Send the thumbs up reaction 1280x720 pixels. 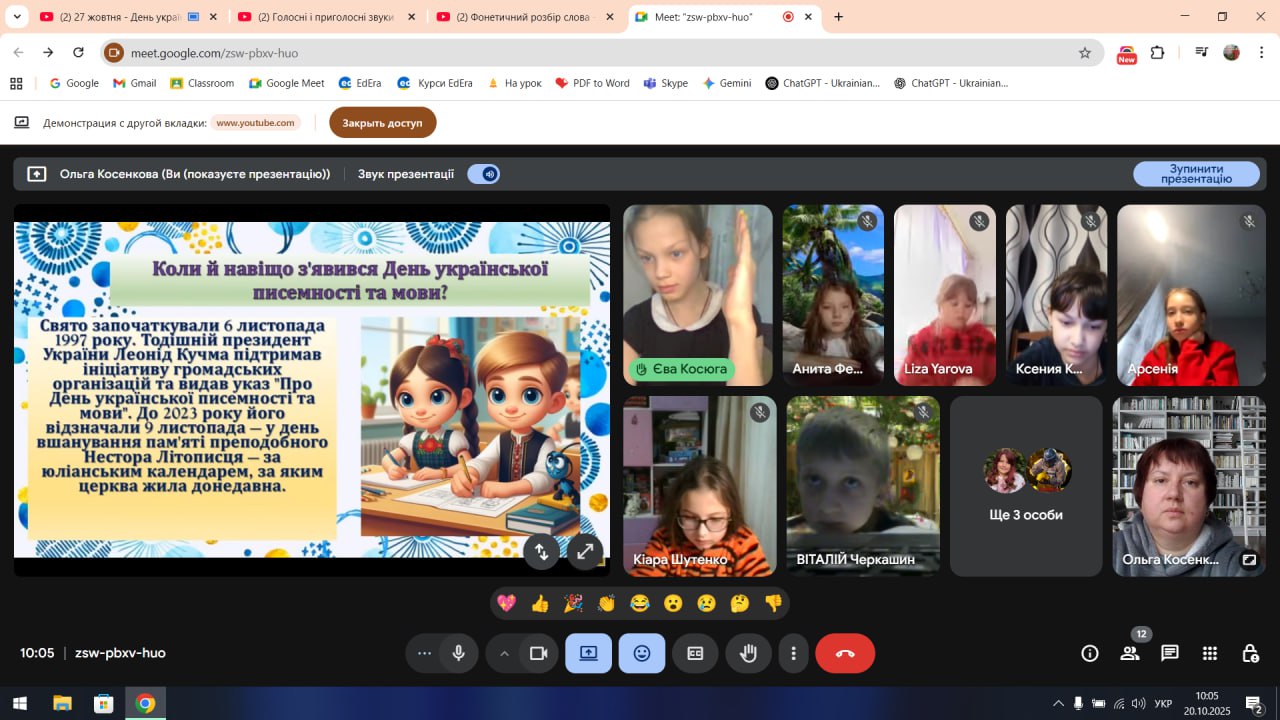[x=540, y=603]
